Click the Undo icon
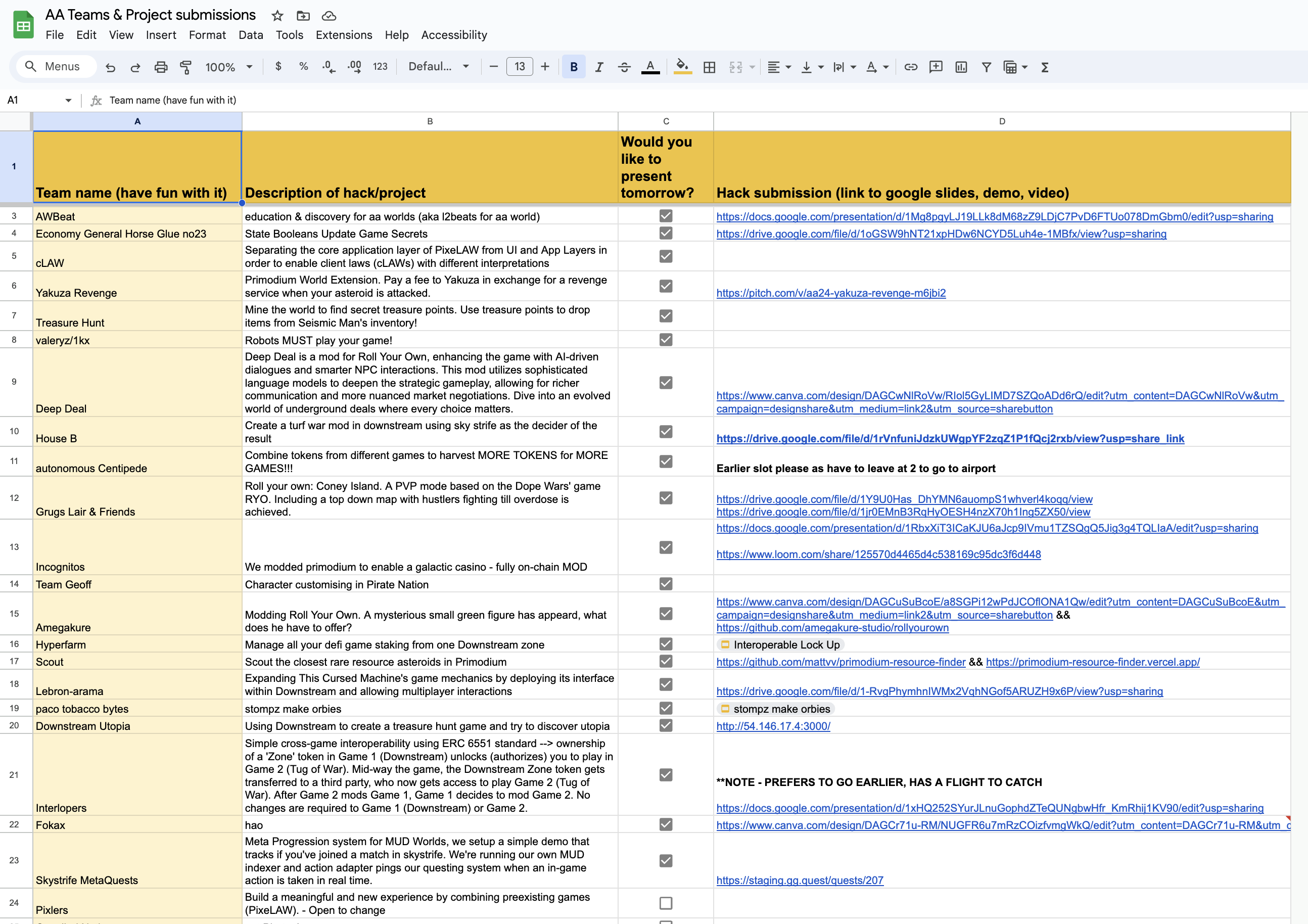Viewport: 1308px width, 924px height. [111, 67]
